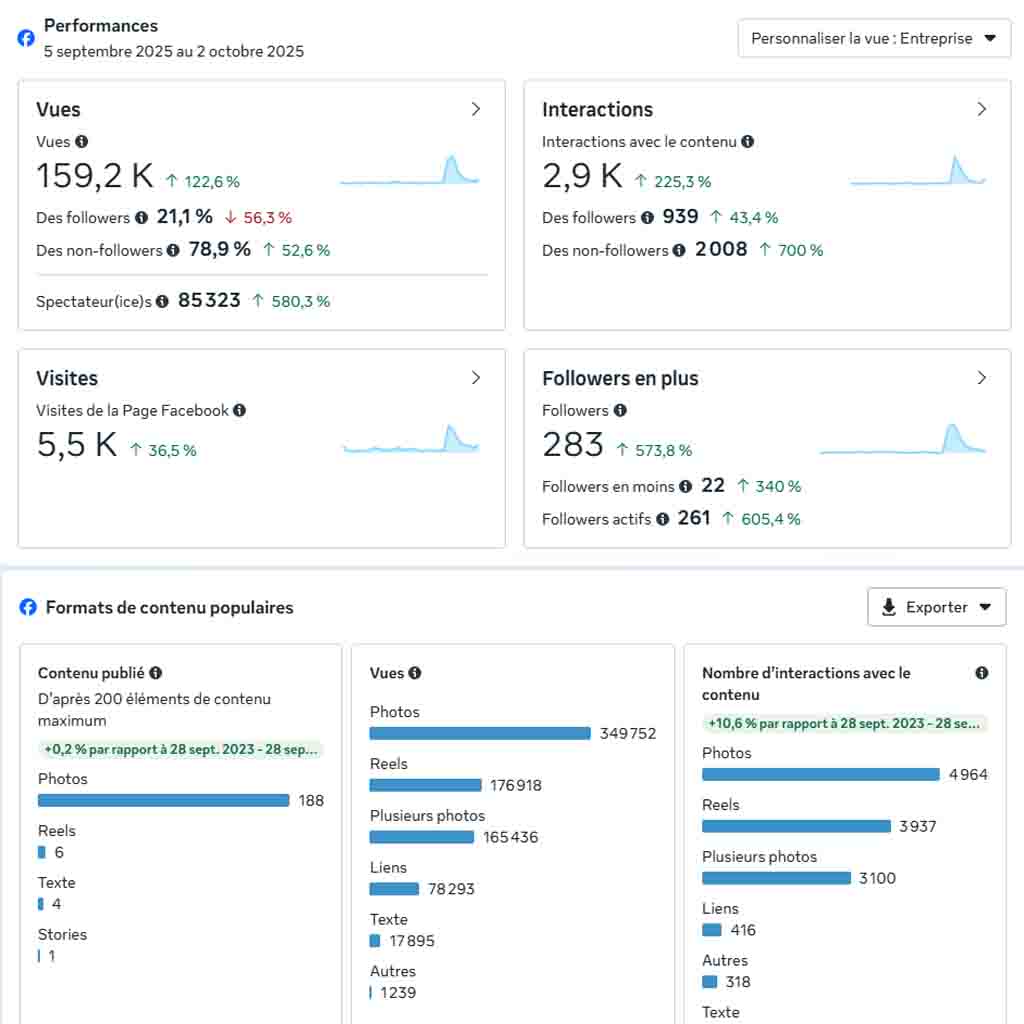
Task: Click Liens bar showing 416 interactions
Action: (712, 930)
